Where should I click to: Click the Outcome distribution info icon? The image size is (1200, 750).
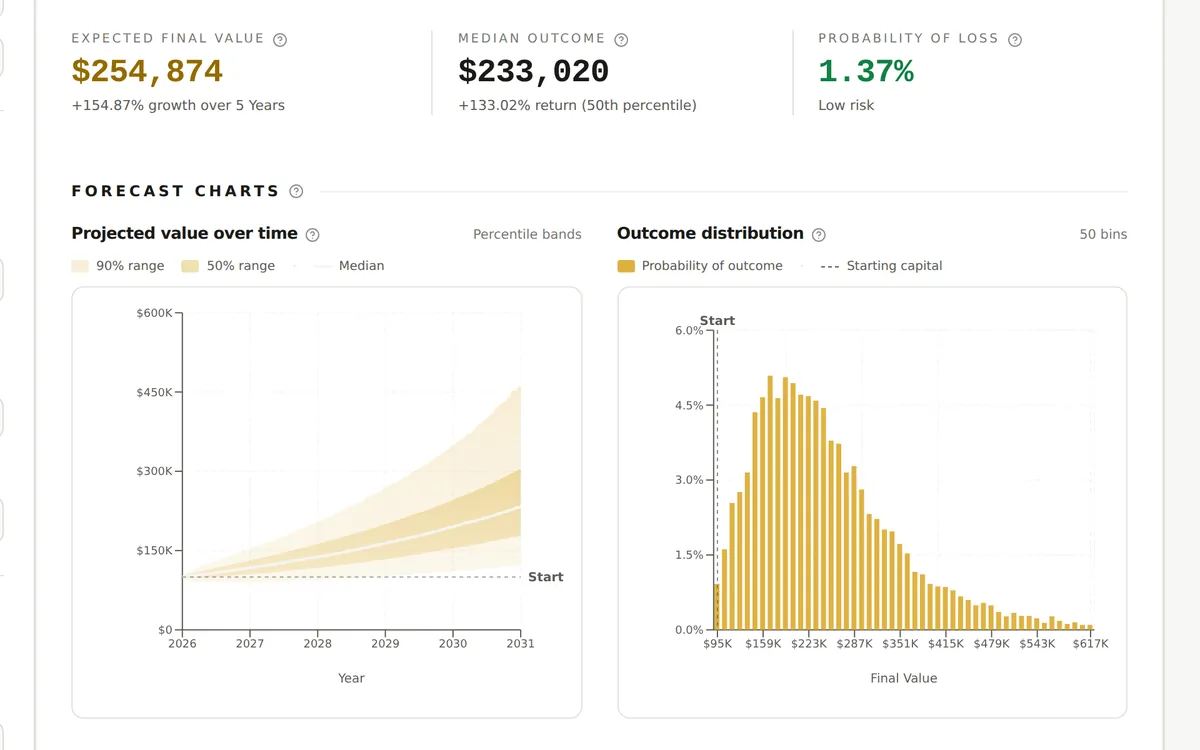click(x=819, y=235)
